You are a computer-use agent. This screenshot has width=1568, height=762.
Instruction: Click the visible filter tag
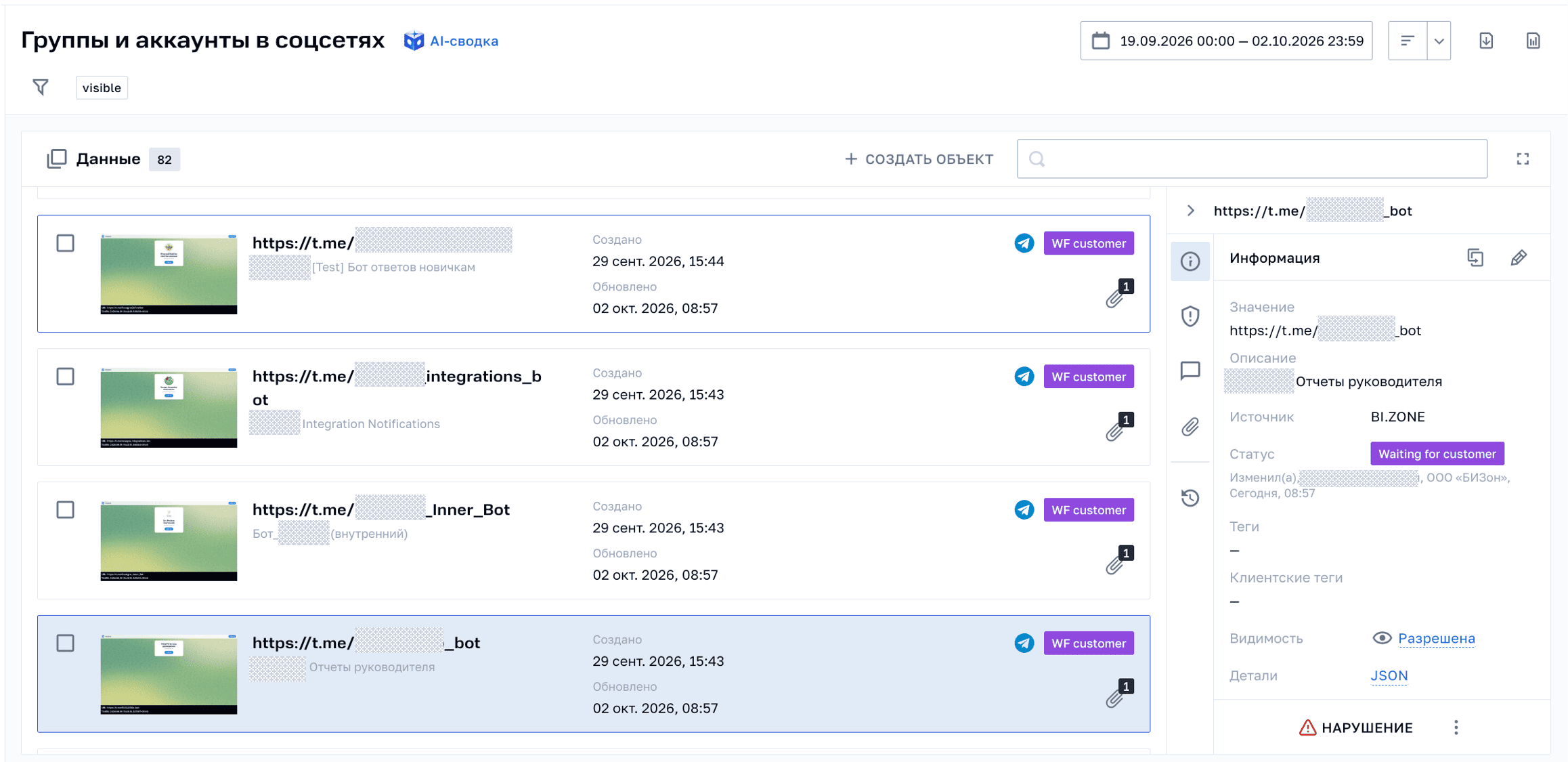102,87
